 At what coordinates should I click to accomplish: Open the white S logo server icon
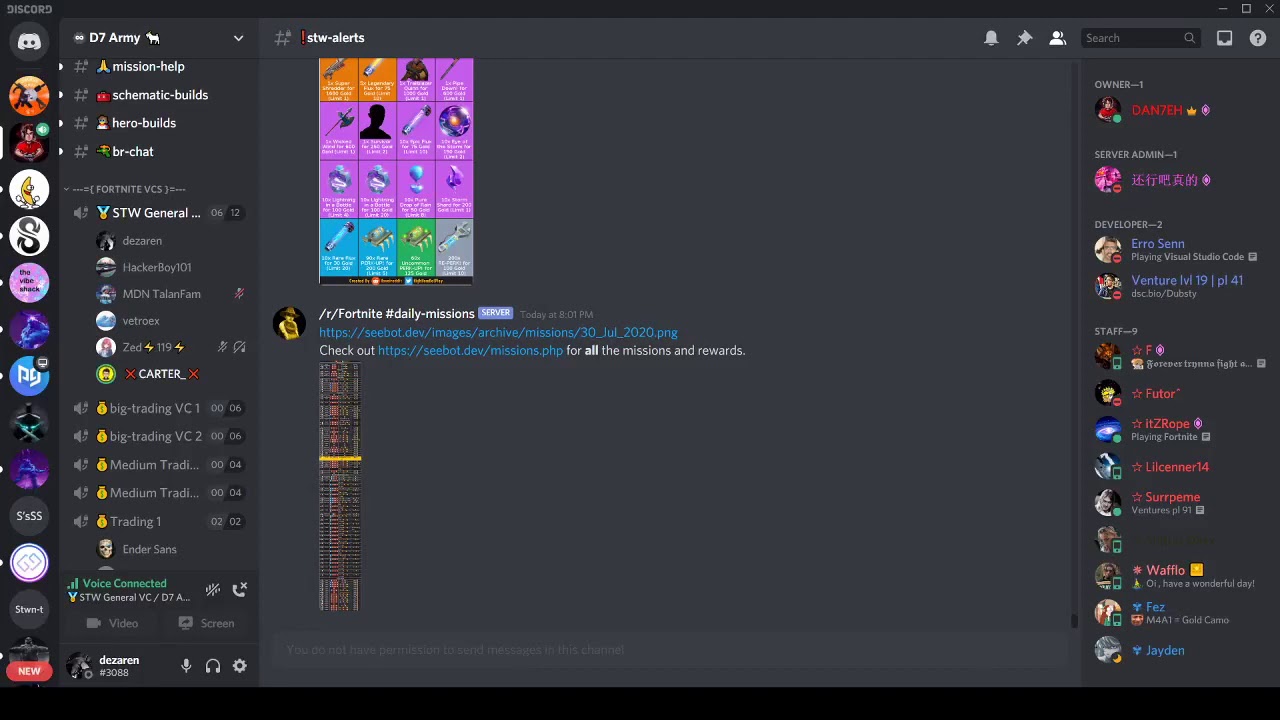(29, 236)
